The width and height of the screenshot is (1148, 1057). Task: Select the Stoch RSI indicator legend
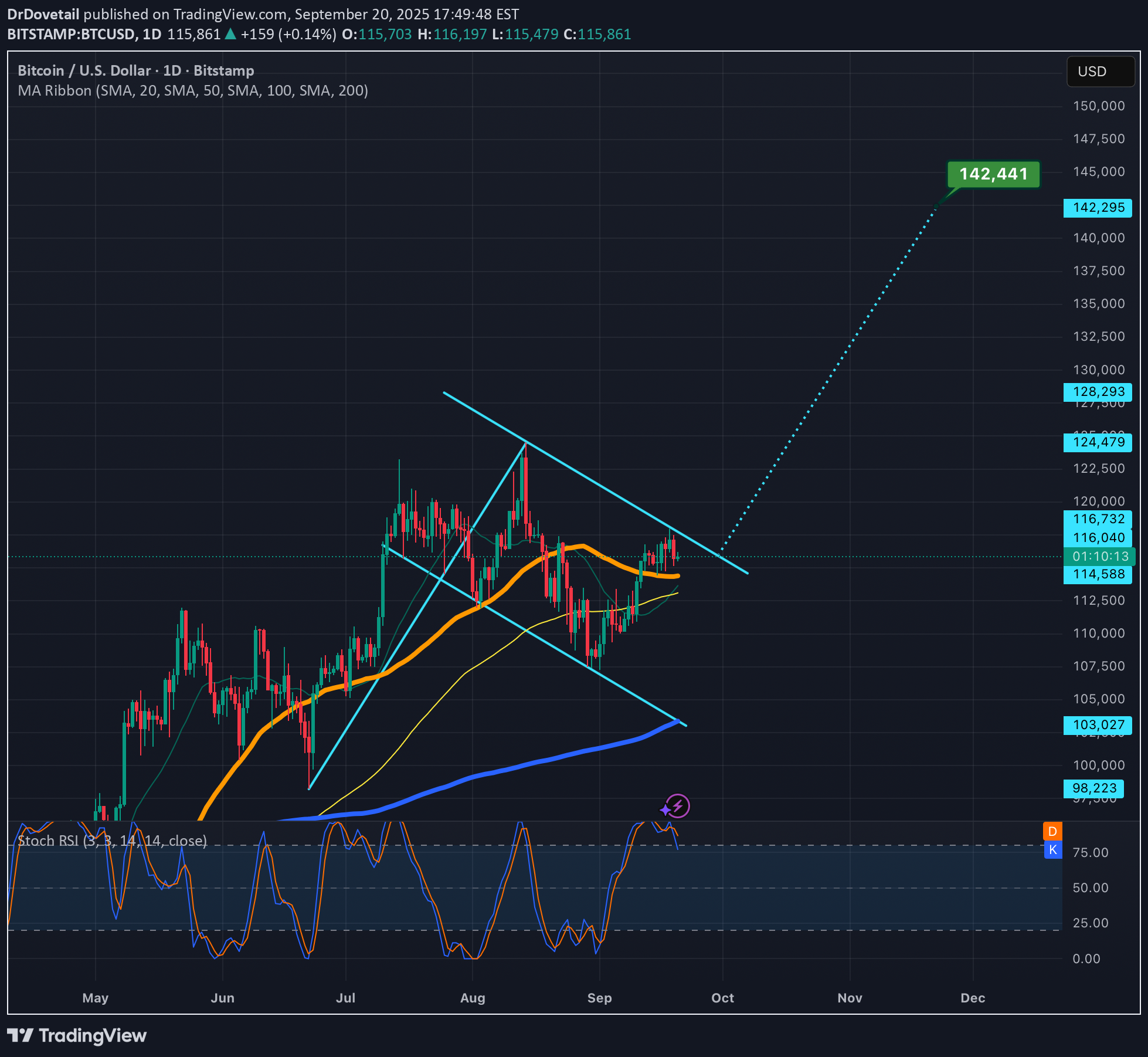(113, 841)
